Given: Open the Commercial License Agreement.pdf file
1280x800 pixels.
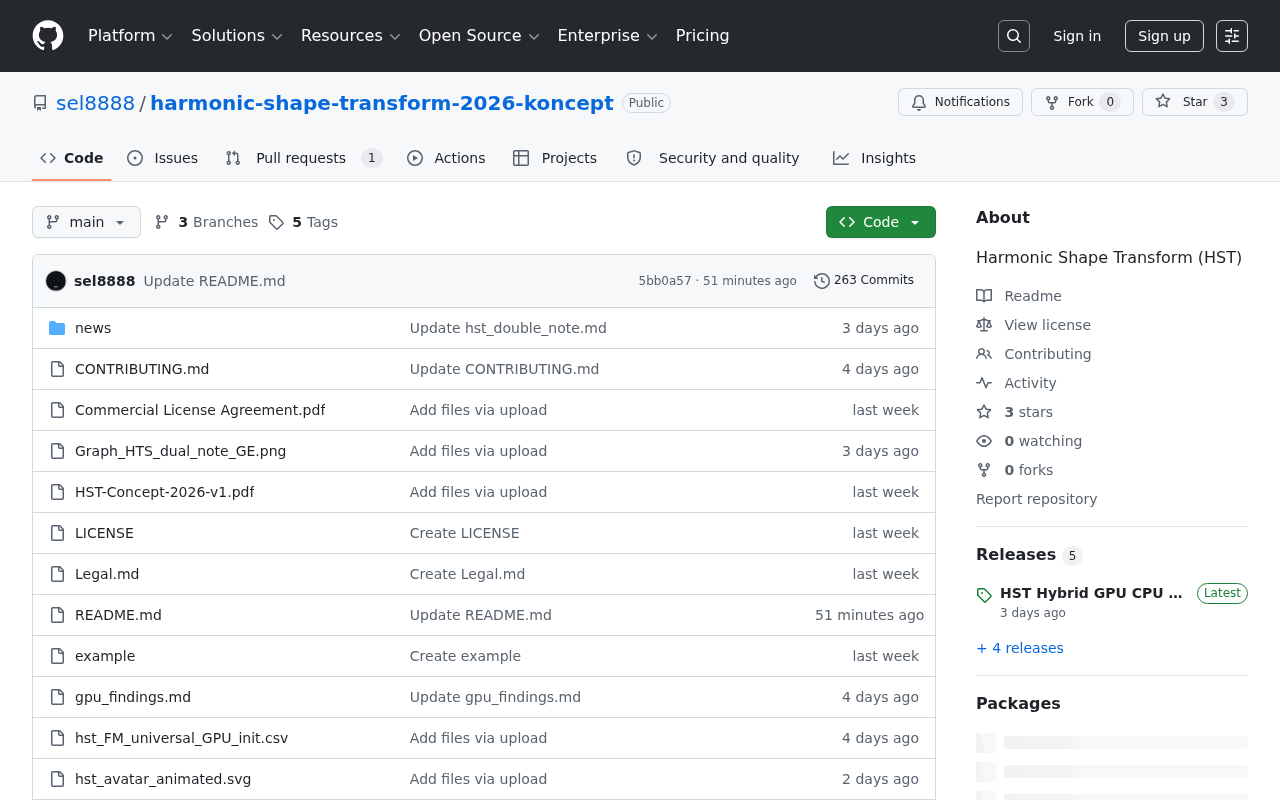Looking at the screenshot, I should click(200, 410).
